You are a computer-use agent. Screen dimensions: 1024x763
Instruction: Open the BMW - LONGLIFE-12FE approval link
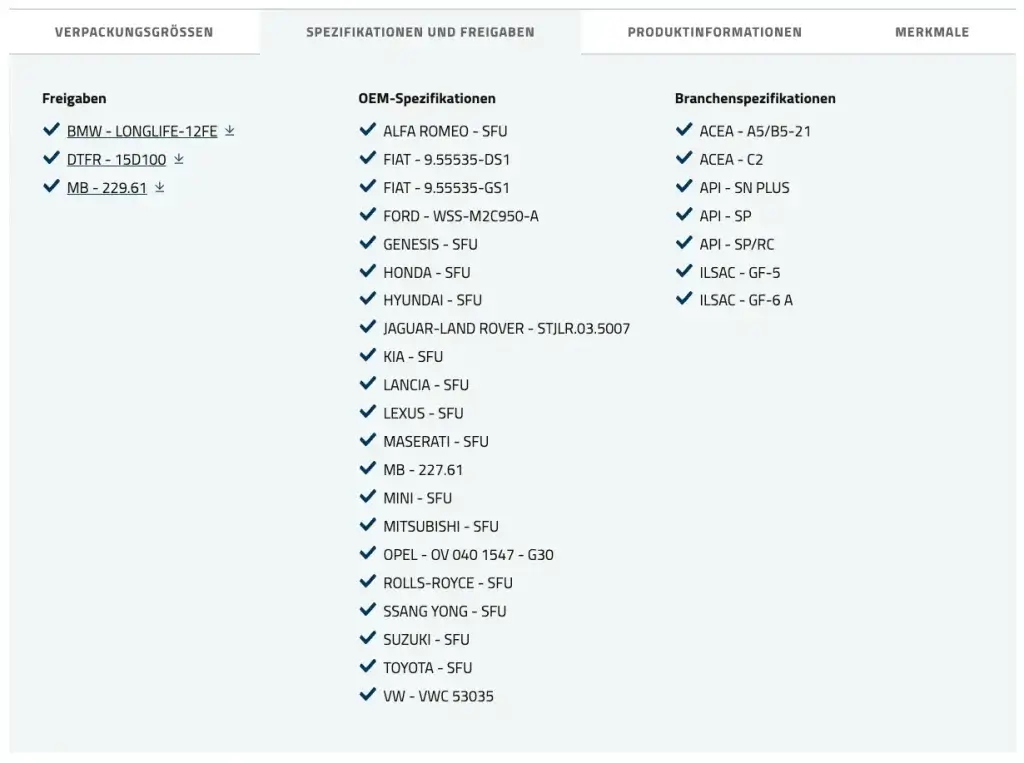point(142,131)
